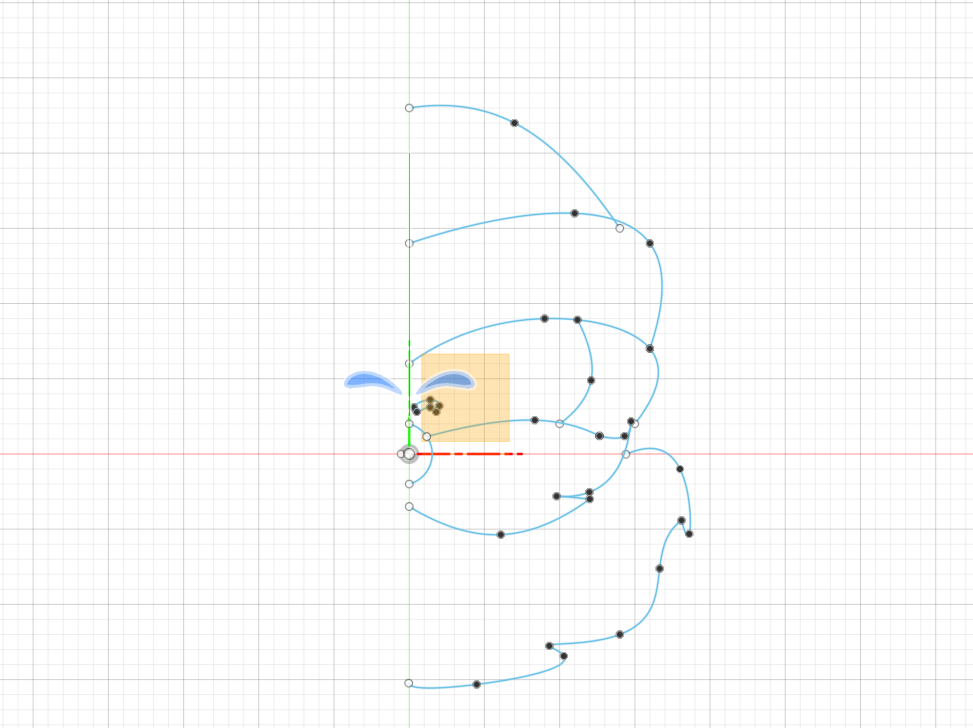Image resolution: width=973 pixels, height=728 pixels.
Task: Select the detached left leaf graphic
Action: click(x=371, y=380)
